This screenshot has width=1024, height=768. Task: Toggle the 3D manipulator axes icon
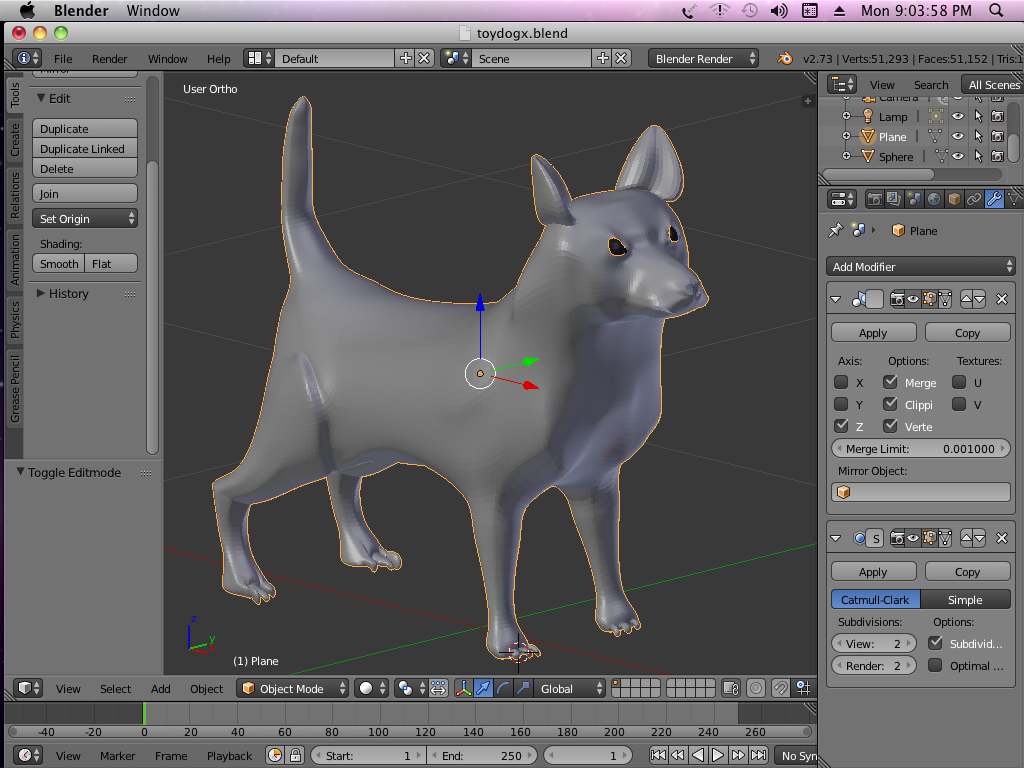click(464, 688)
